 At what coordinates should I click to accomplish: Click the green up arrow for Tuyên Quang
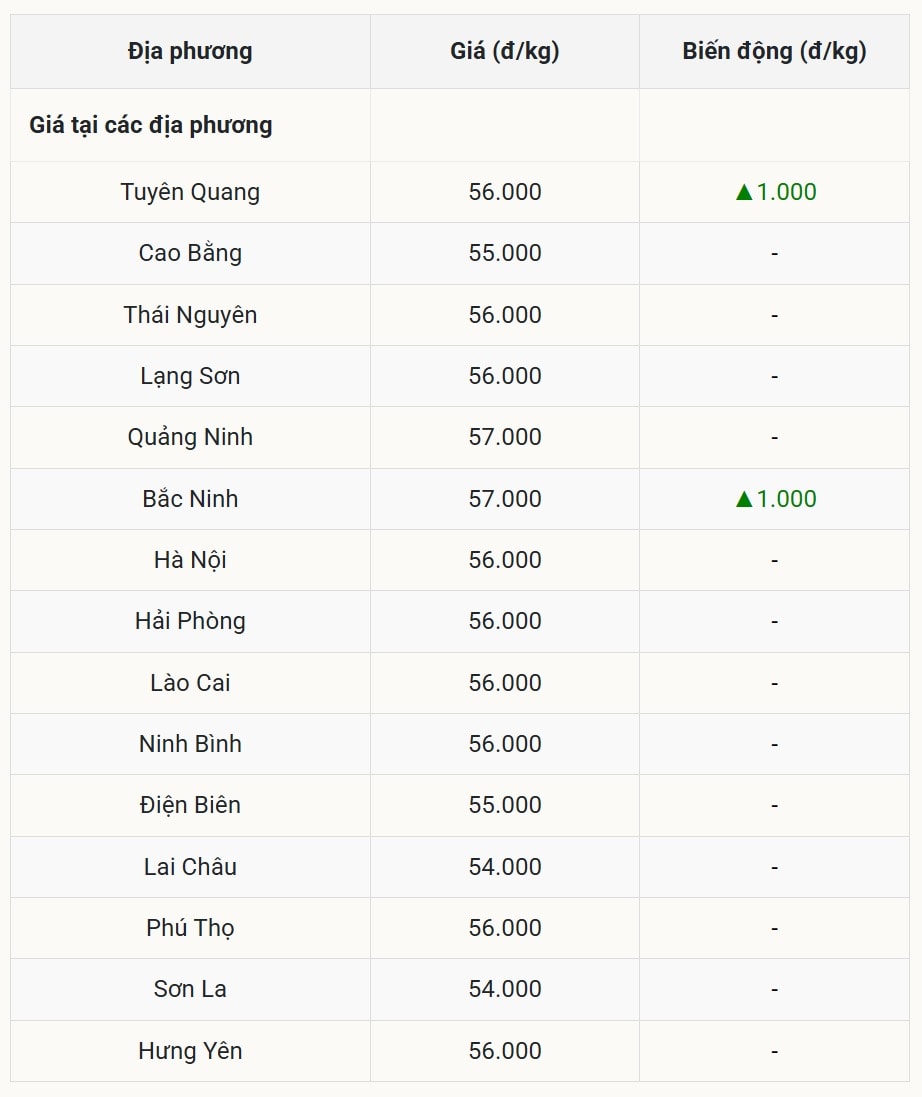tap(744, 192)
